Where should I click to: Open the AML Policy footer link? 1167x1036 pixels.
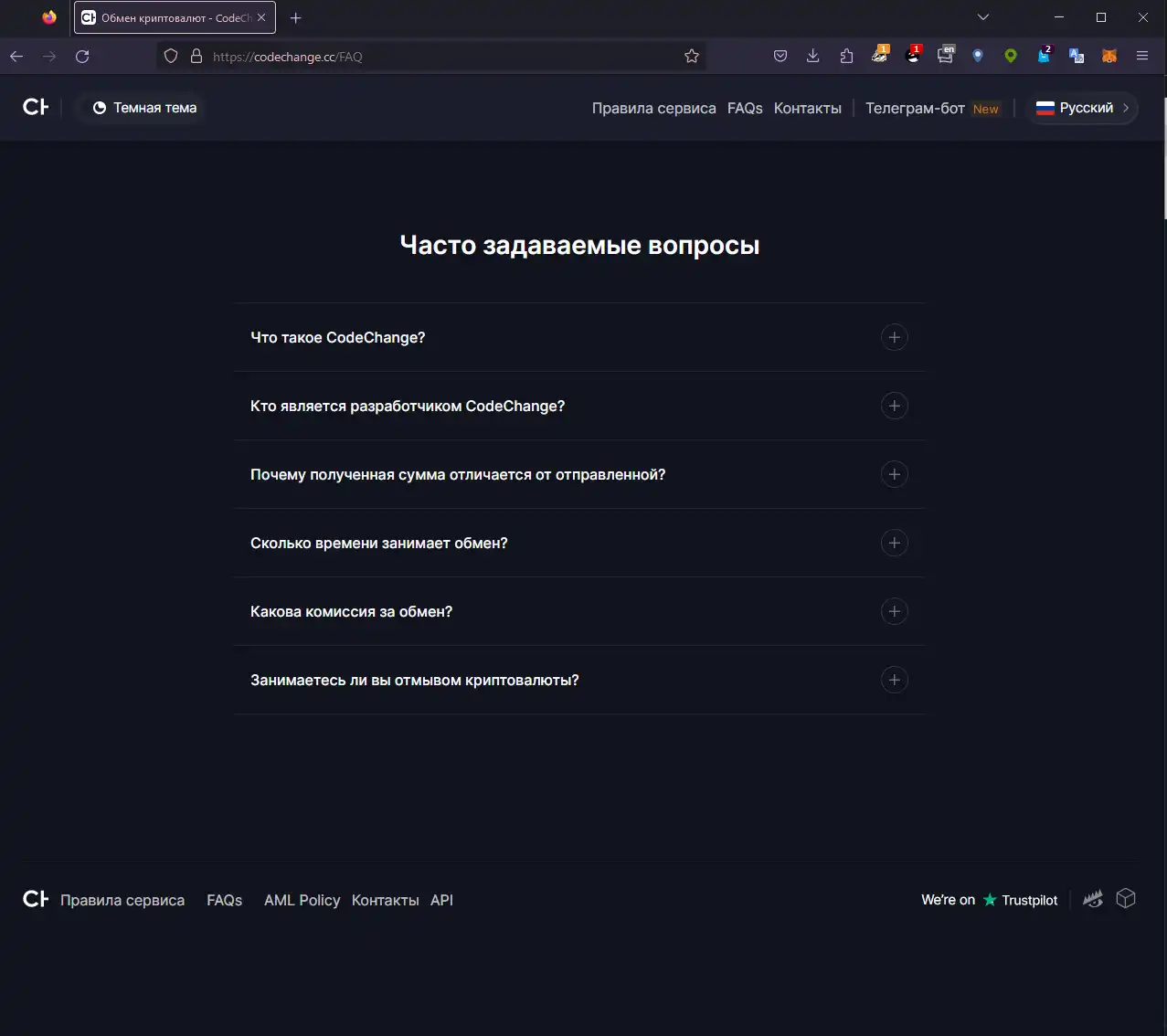[302, 900]
